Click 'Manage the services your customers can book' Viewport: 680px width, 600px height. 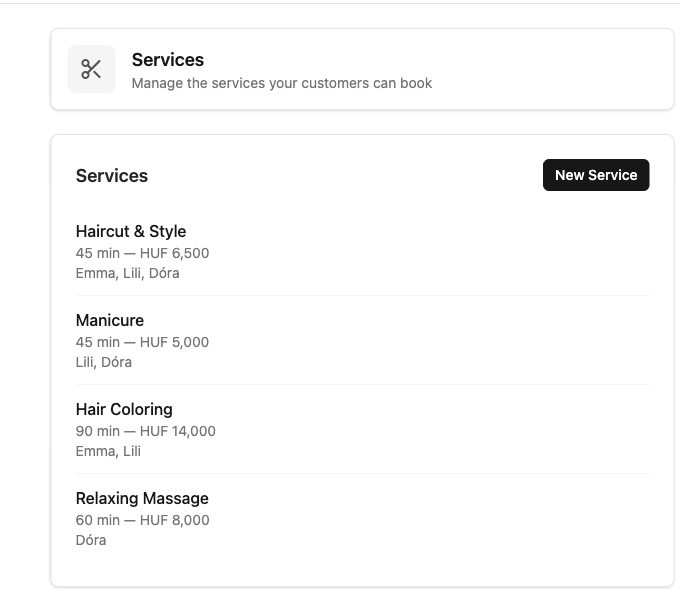[x=282, y=83]
